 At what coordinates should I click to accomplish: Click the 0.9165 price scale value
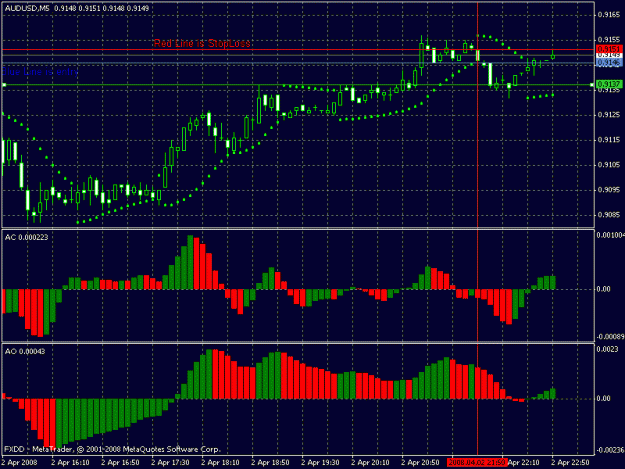(x=609, y=15)
